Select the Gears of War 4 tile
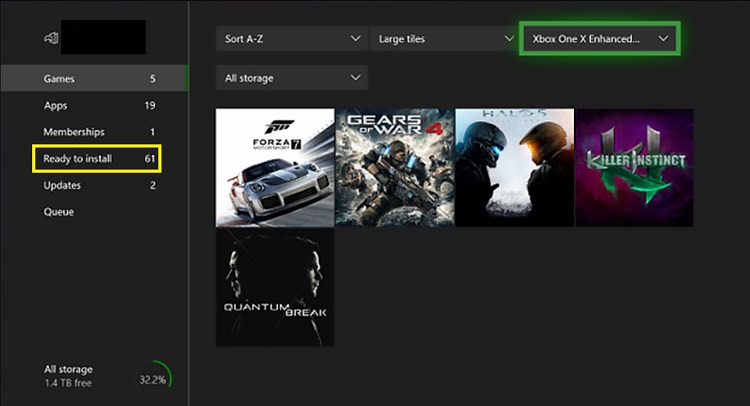Viewport: 750px width, 406px height. click(x=395, y=167)
